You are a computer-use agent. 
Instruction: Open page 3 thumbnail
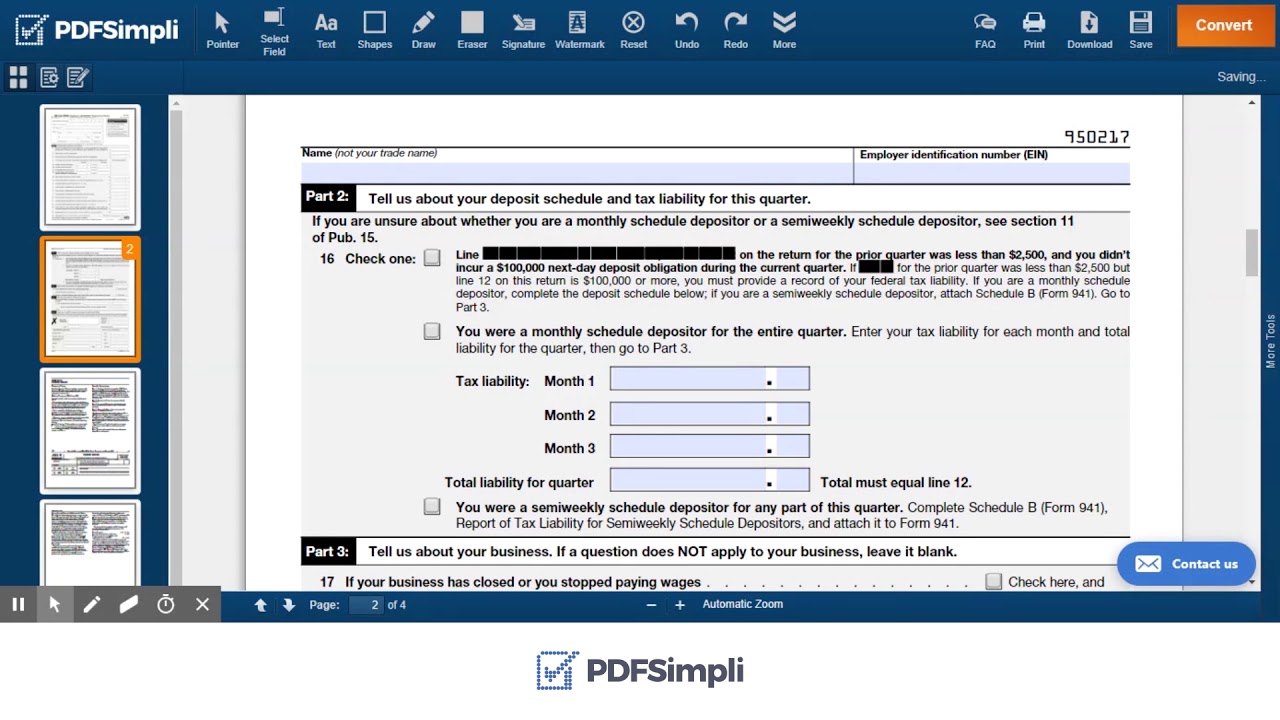[90, 431]
